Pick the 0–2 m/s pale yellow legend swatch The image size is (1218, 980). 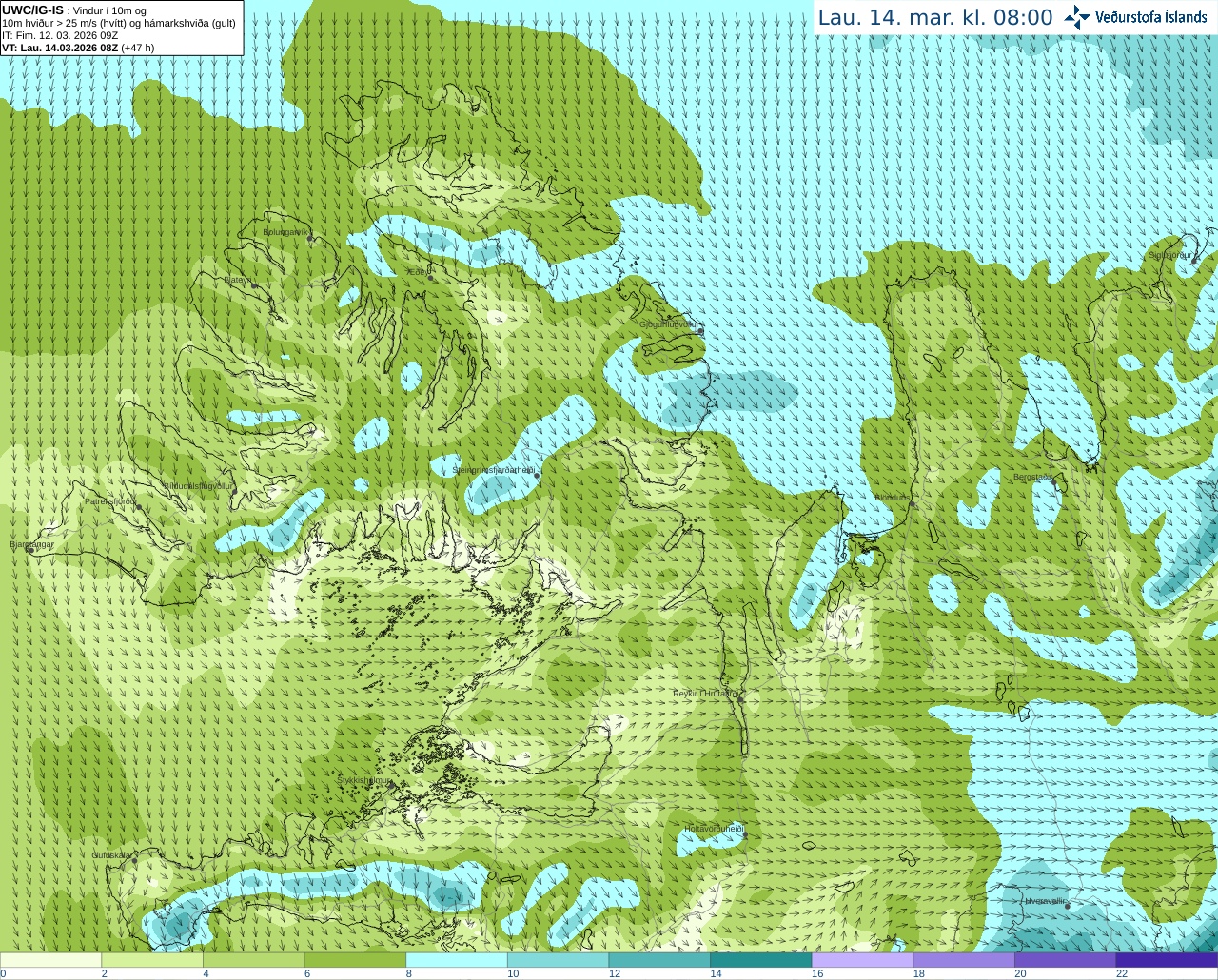pyautogui.click(x=50, y=960)
